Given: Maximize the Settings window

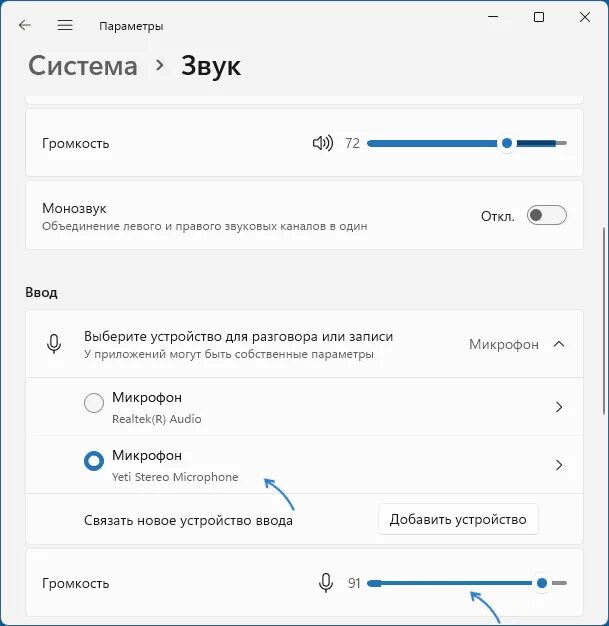Looking at the screenshot, I should (x=539, y=17).
